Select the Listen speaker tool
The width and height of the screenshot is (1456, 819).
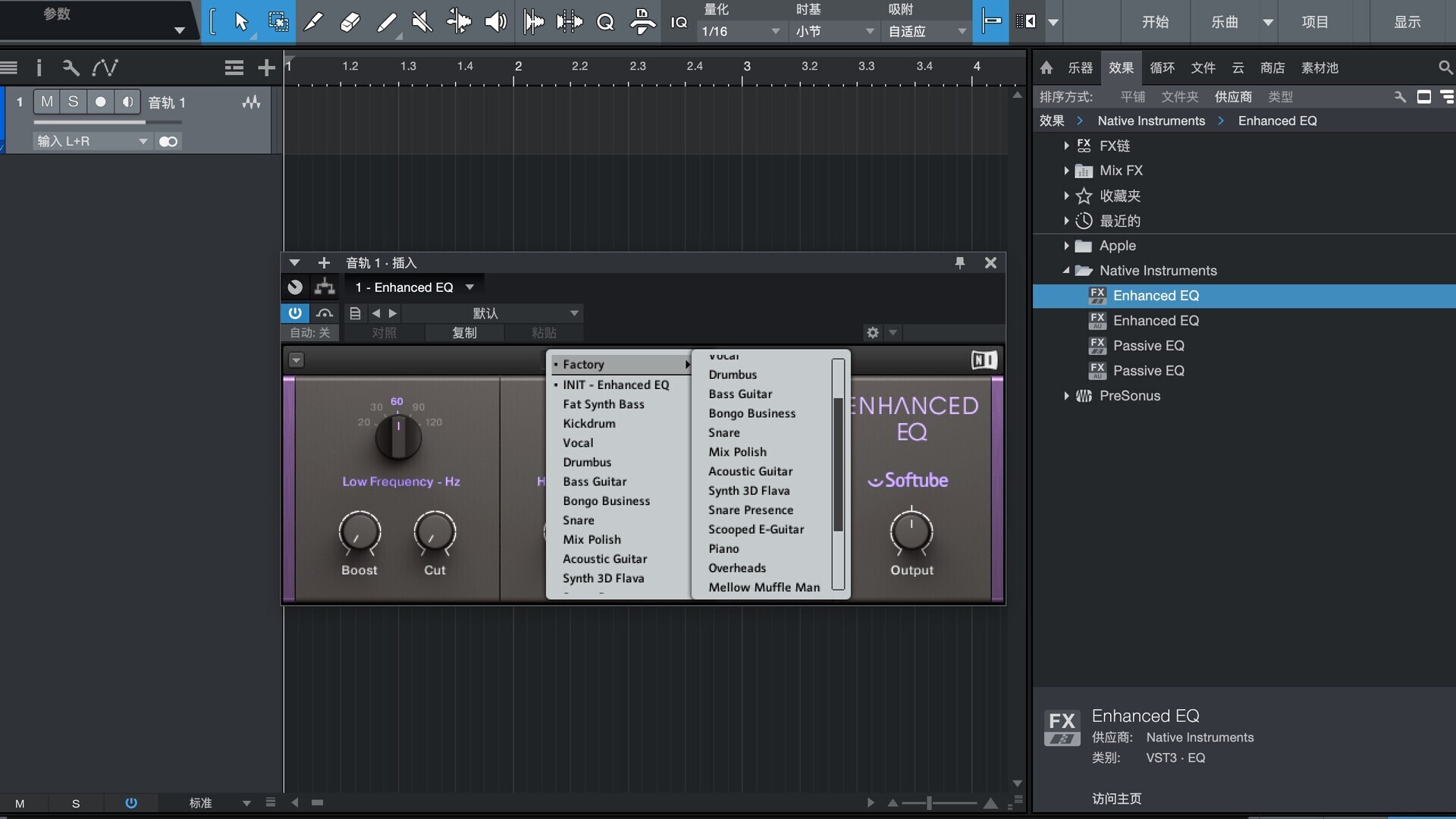495,22
